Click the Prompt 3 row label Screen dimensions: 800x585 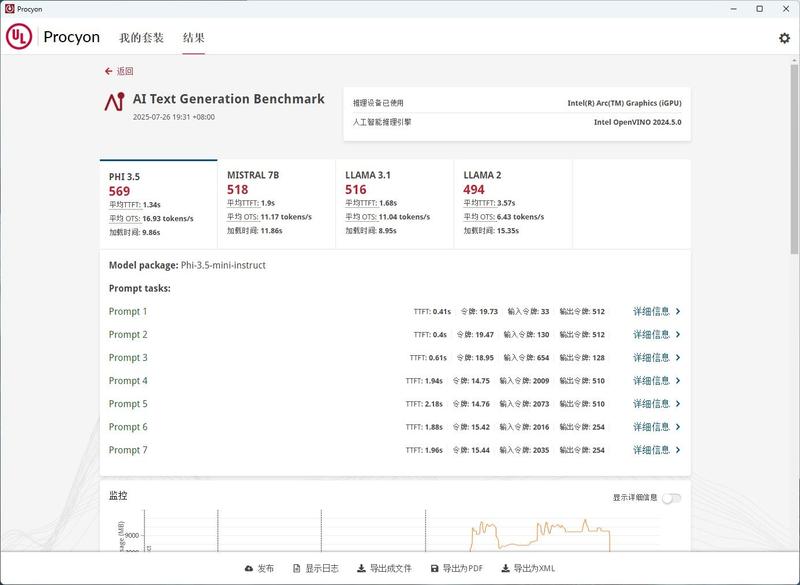pyautogui.click(x=128, y=358)
